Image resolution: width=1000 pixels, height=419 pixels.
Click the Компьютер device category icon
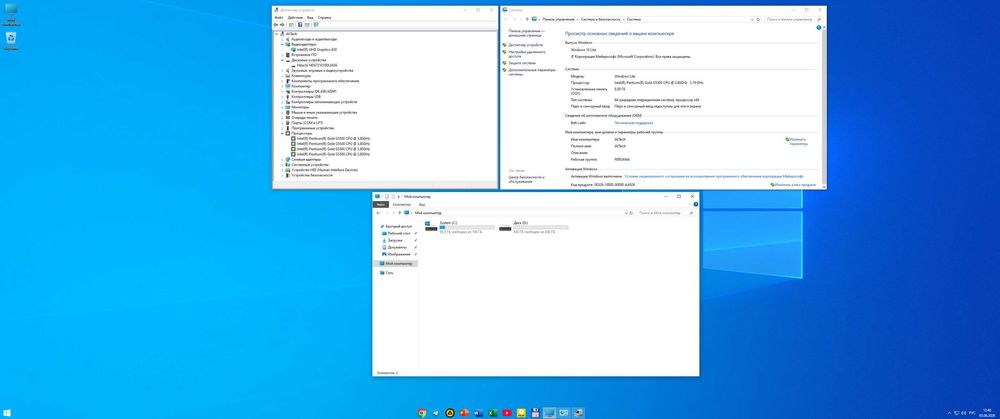click(x=288, y=86)
